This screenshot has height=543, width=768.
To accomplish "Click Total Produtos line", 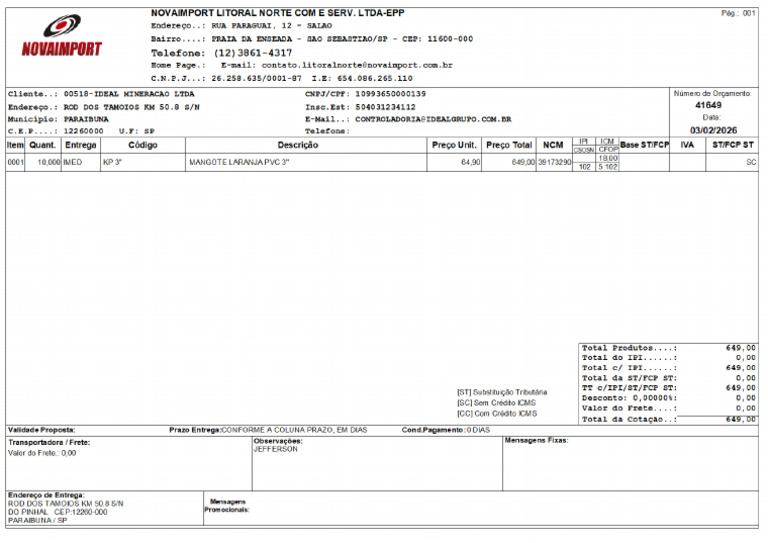I will click(x=669, y=348).
